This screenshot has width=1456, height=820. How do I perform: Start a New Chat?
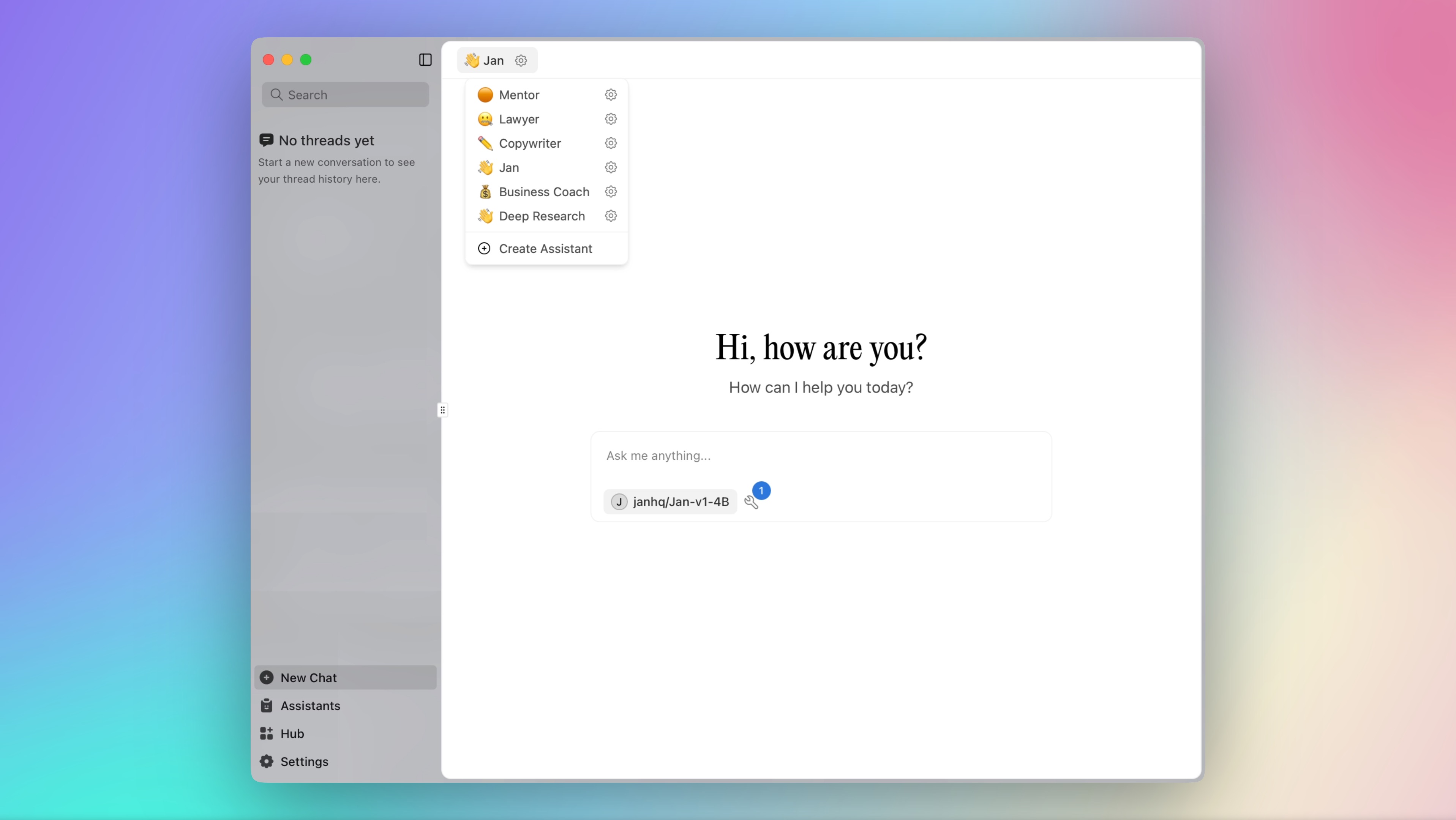pos(308,678)
